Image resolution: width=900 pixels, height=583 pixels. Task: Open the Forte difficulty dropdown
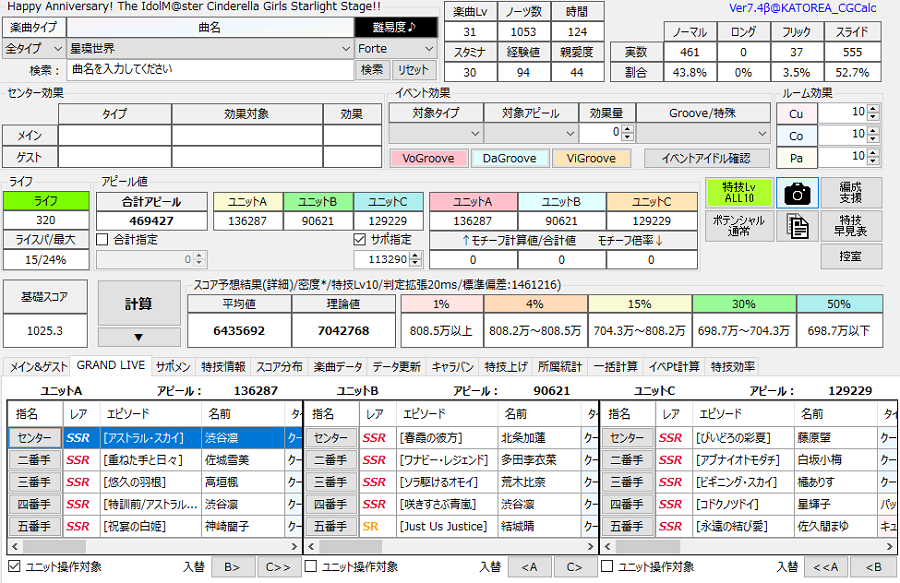pos(395,49)
